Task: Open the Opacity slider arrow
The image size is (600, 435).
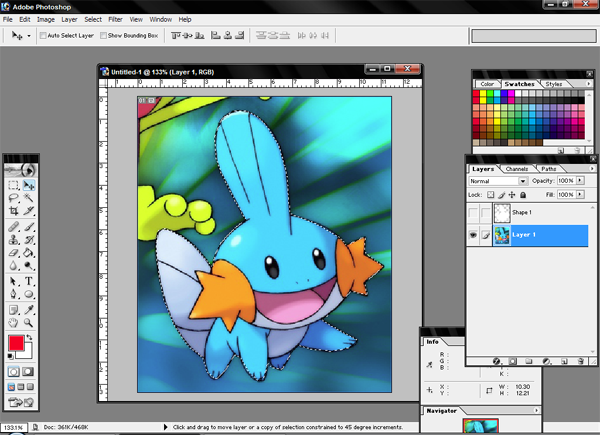Action: (x=580, y=181)
